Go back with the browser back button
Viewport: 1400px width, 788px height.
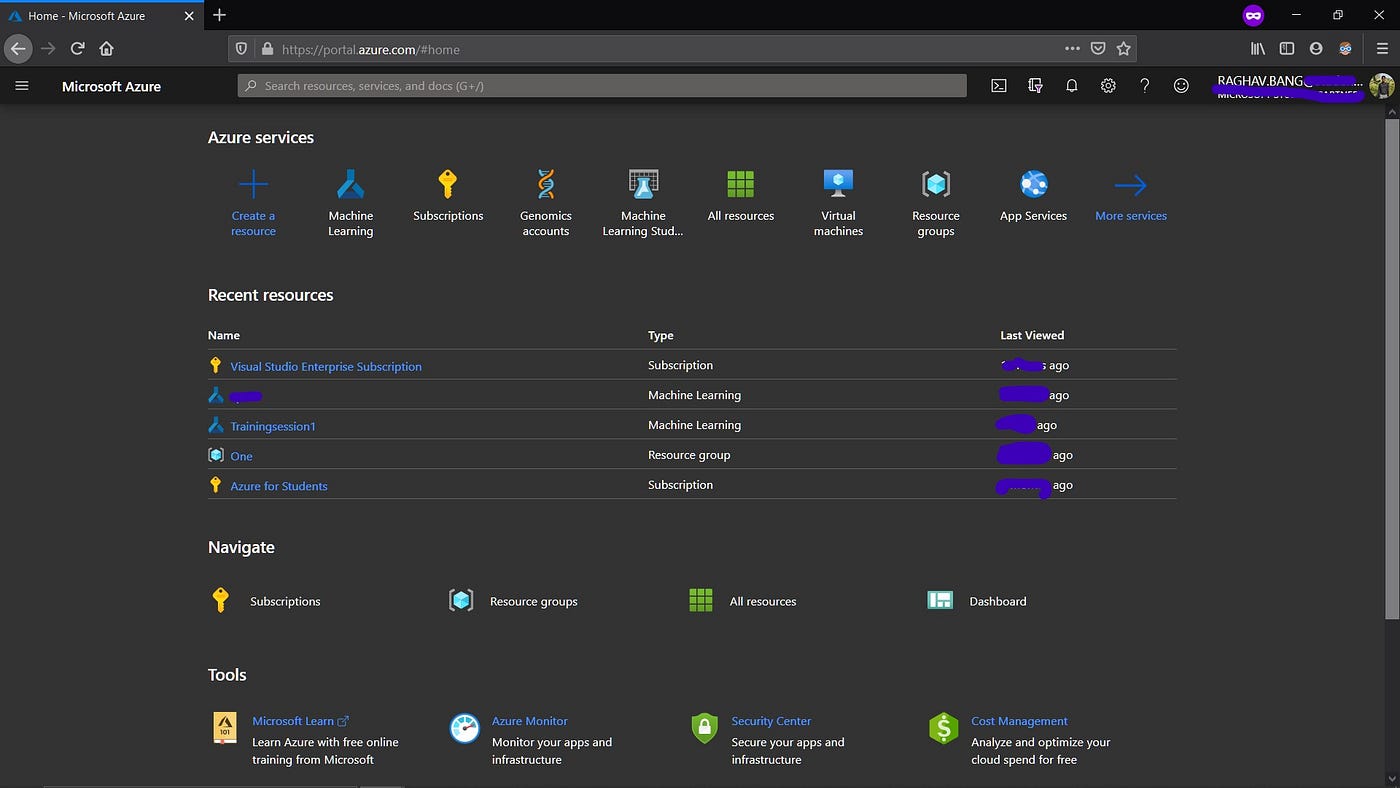(18, 48)
